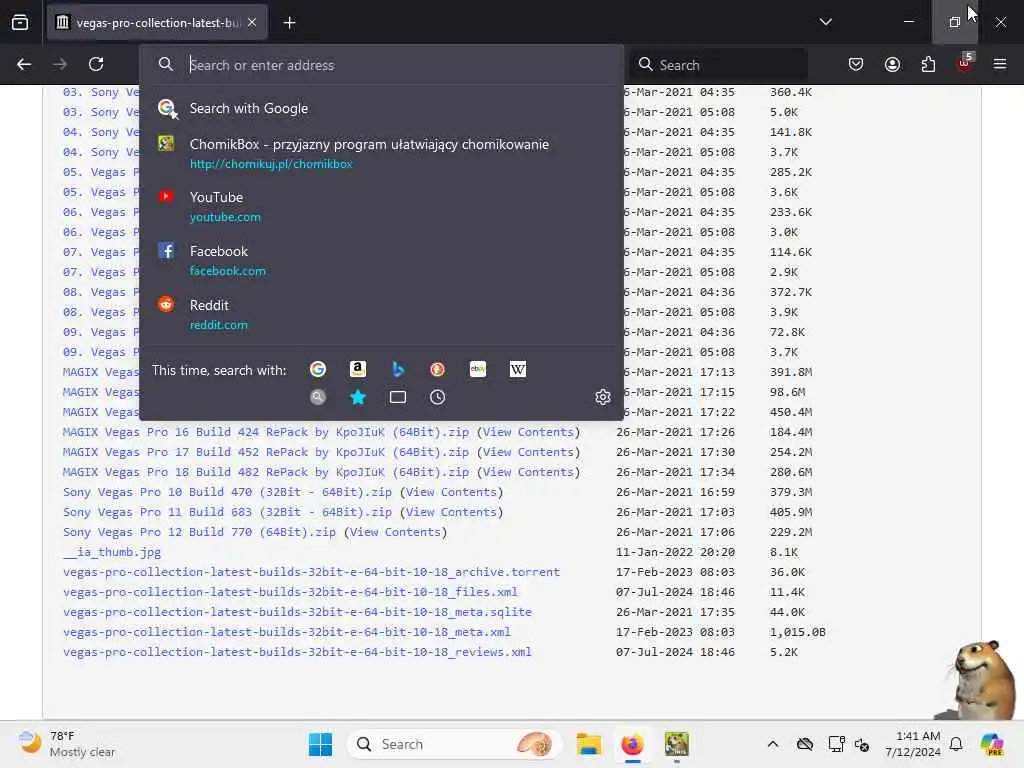Screen dimensions: 1024x768
Task: Expand the list all tabs chevron
Action: [825, 22]
